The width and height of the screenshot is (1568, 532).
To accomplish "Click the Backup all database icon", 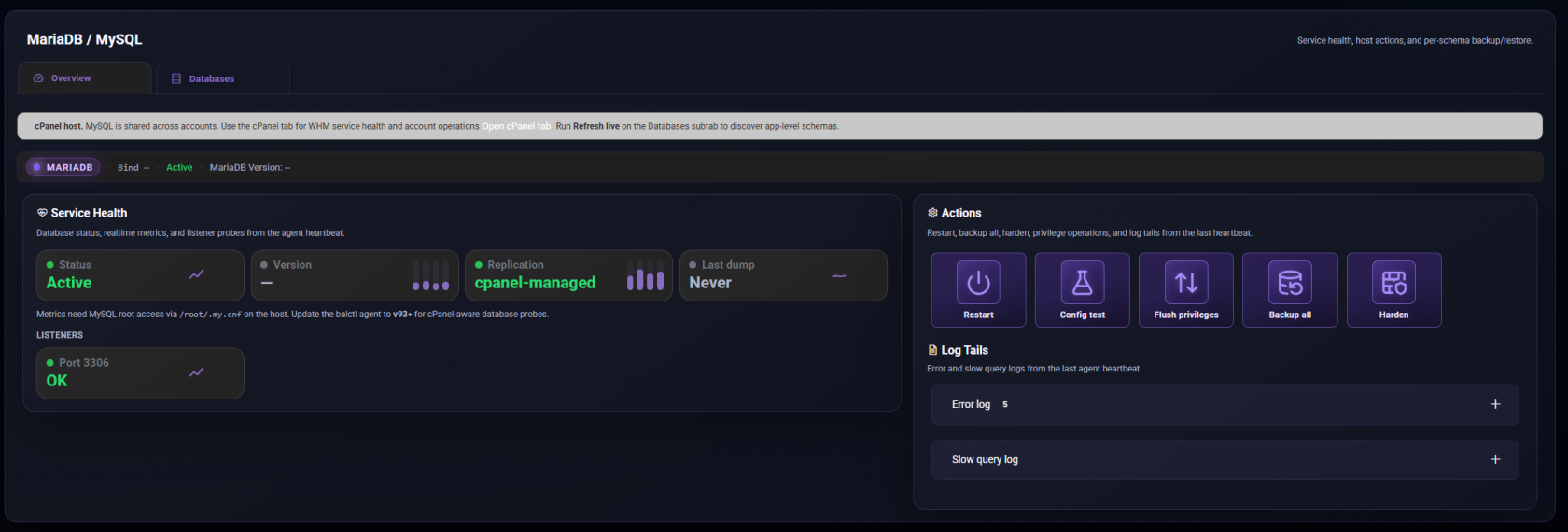I will [x=1290, y=283].
